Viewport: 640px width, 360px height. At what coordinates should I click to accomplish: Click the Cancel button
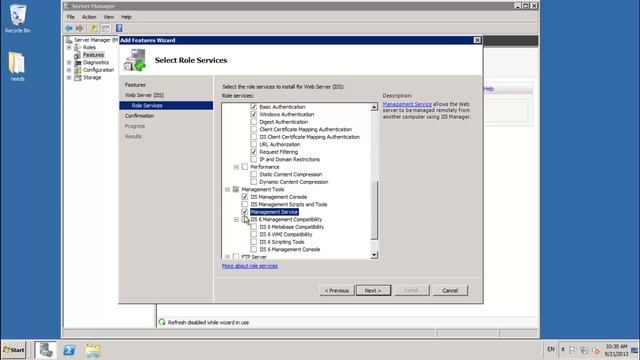point(450,290)
